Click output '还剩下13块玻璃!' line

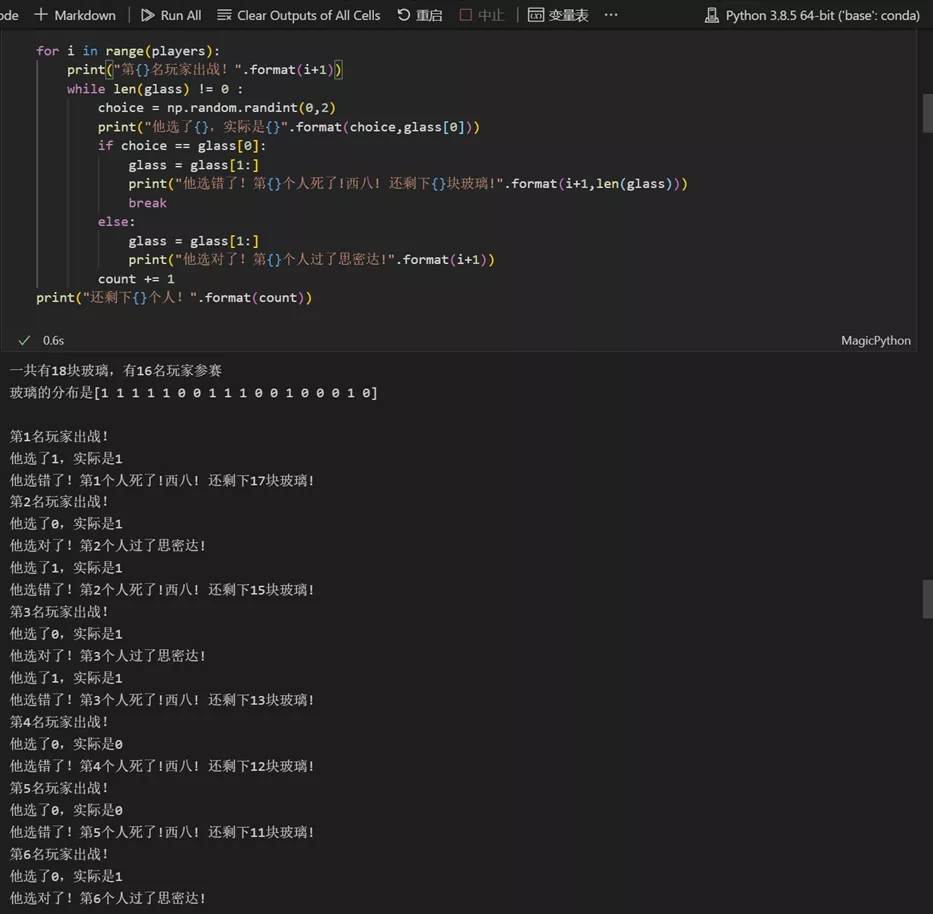click(161, 700)
